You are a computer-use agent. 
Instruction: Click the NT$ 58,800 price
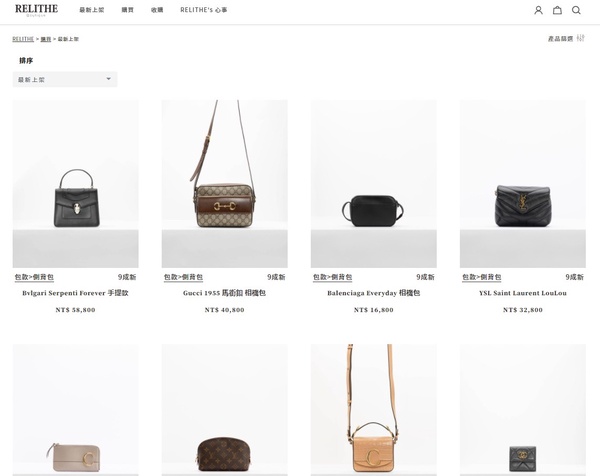tap(75, 310)
